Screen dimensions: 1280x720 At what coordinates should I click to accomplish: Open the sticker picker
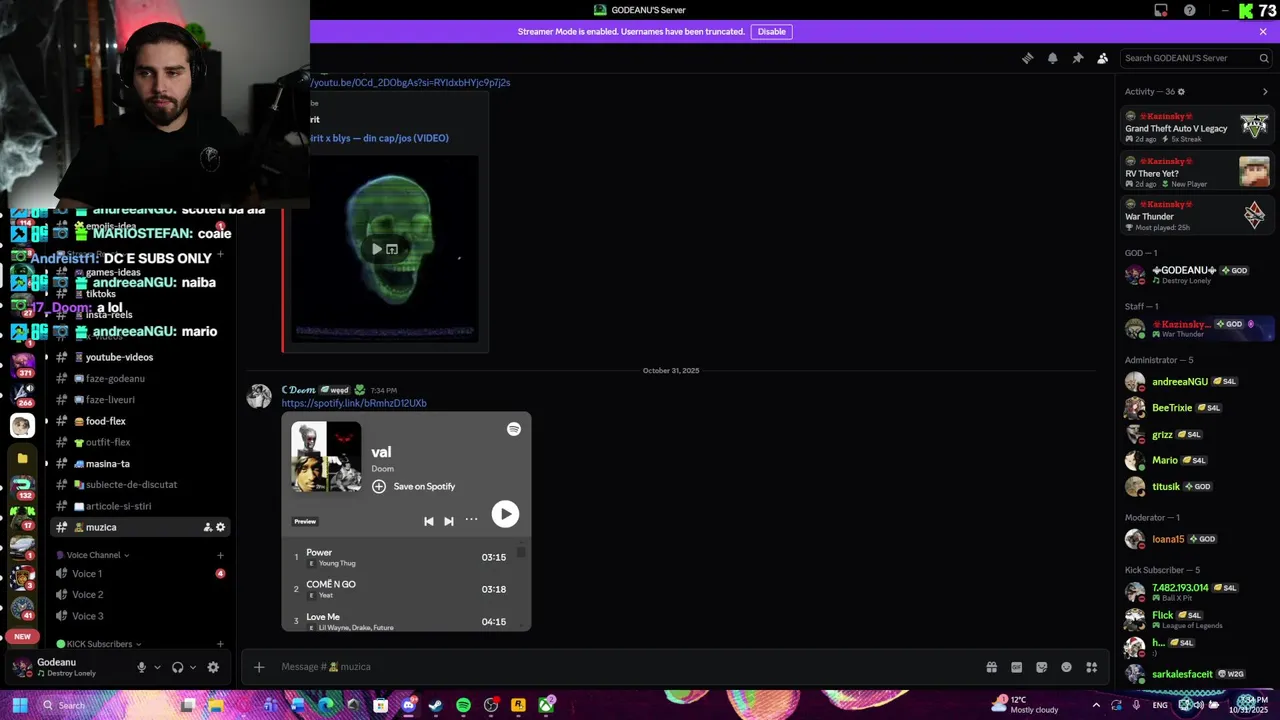(x=1041, y=667)
